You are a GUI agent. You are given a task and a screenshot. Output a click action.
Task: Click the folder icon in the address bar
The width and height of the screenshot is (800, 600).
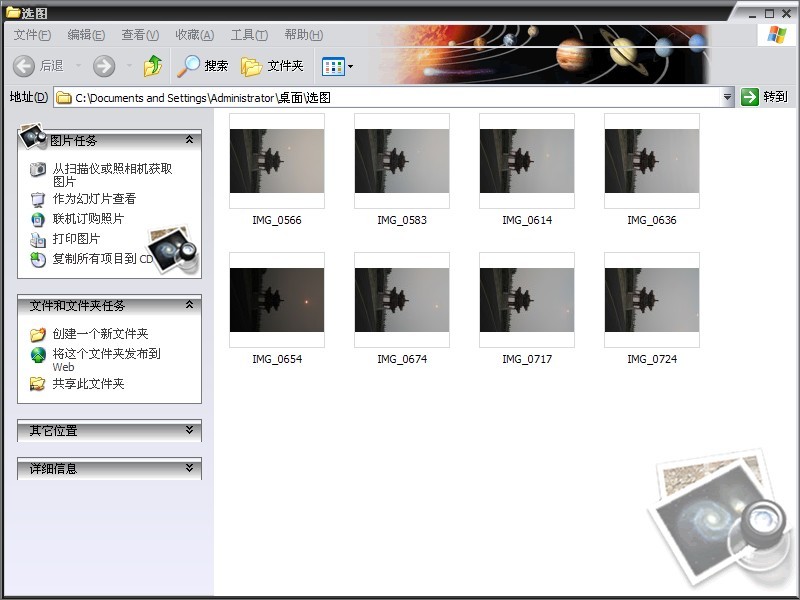63,97
